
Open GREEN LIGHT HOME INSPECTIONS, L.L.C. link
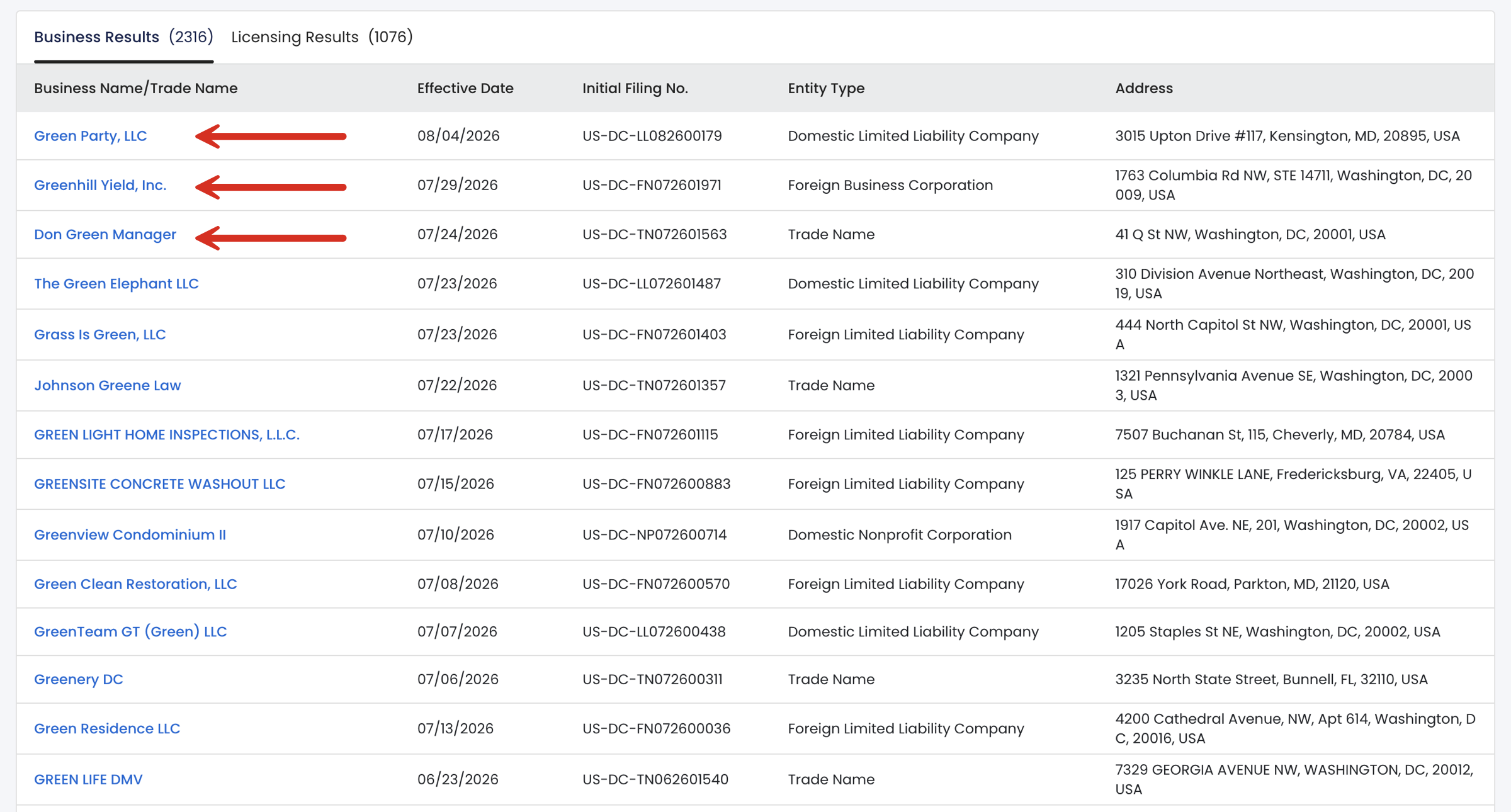click(167, 435)
